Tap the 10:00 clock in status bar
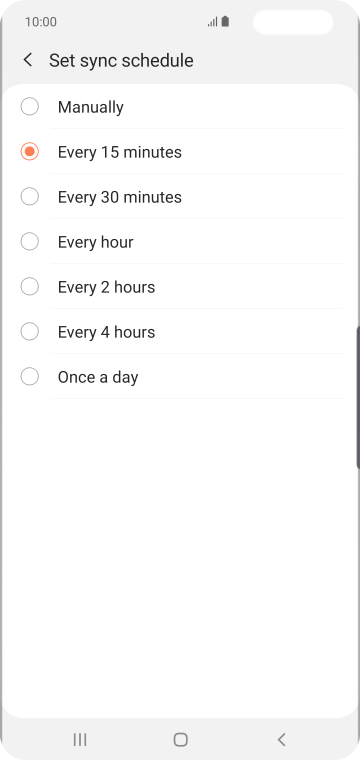This screenshot has height=760, width=360. click(x=41, y=22)
